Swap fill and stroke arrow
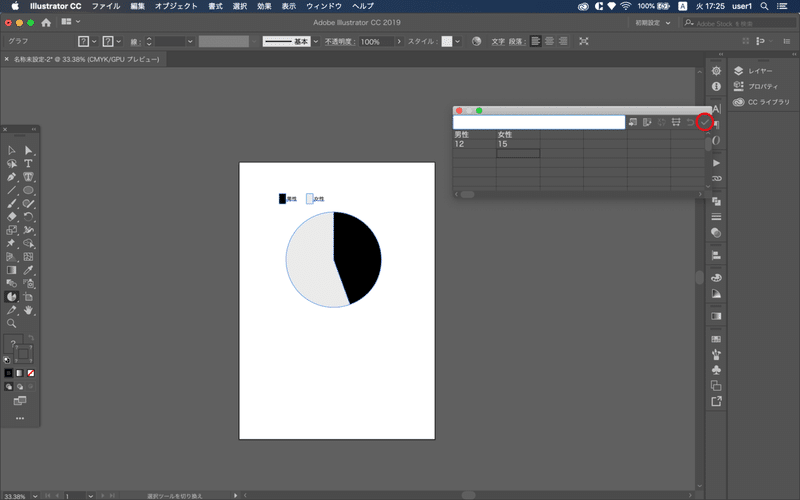The height and width of the screenshot is (500, 800). tap(31, 338)
